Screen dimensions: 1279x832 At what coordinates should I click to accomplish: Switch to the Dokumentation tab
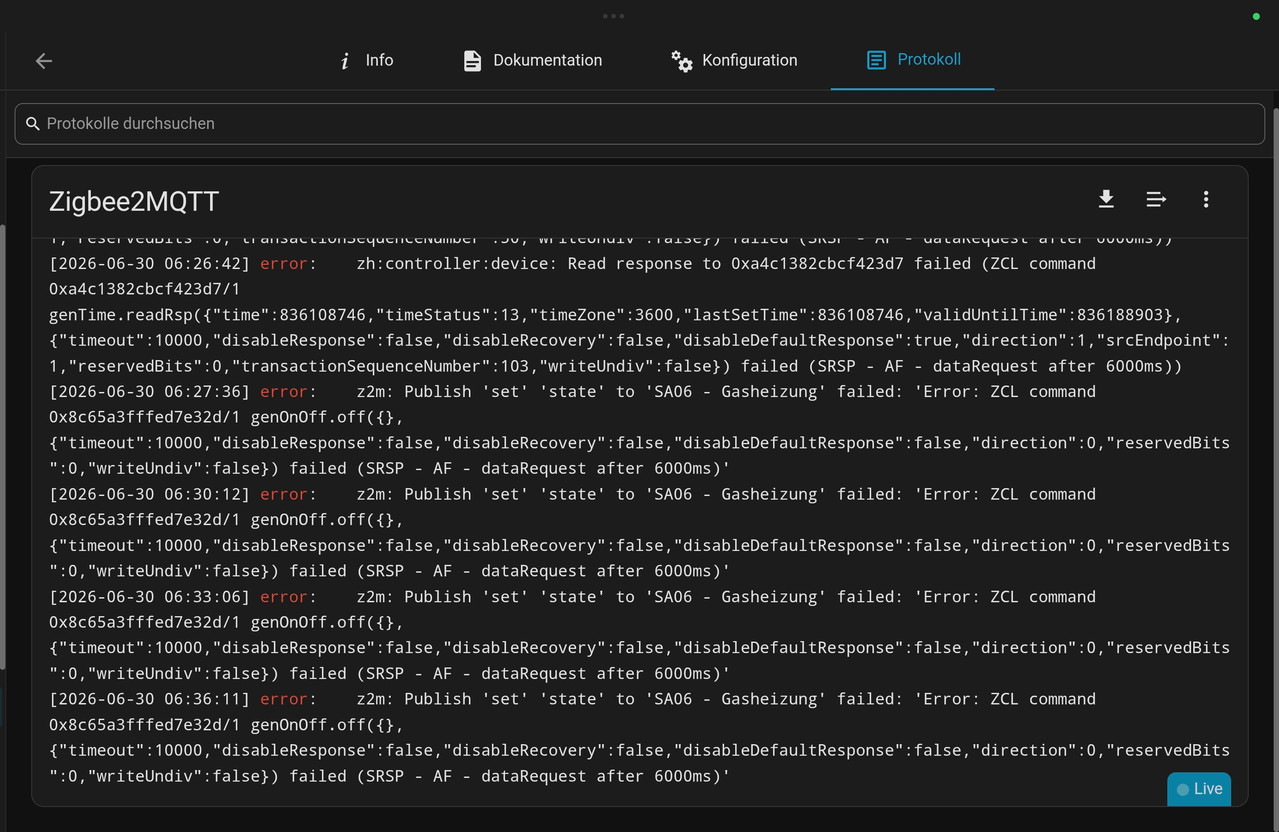(532, 60)
